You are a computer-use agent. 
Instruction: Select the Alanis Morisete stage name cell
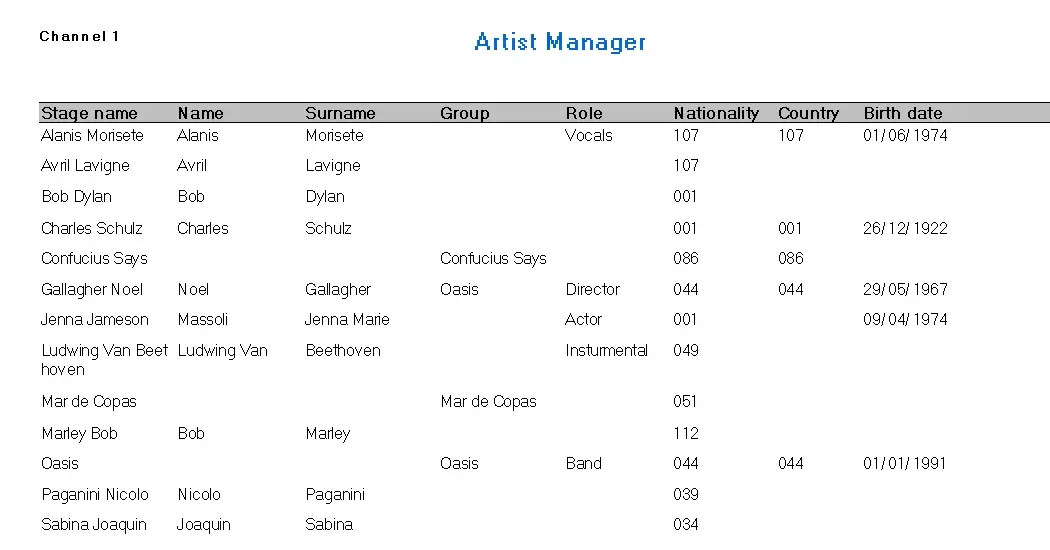pyautogui.click(x=92, y=135)
